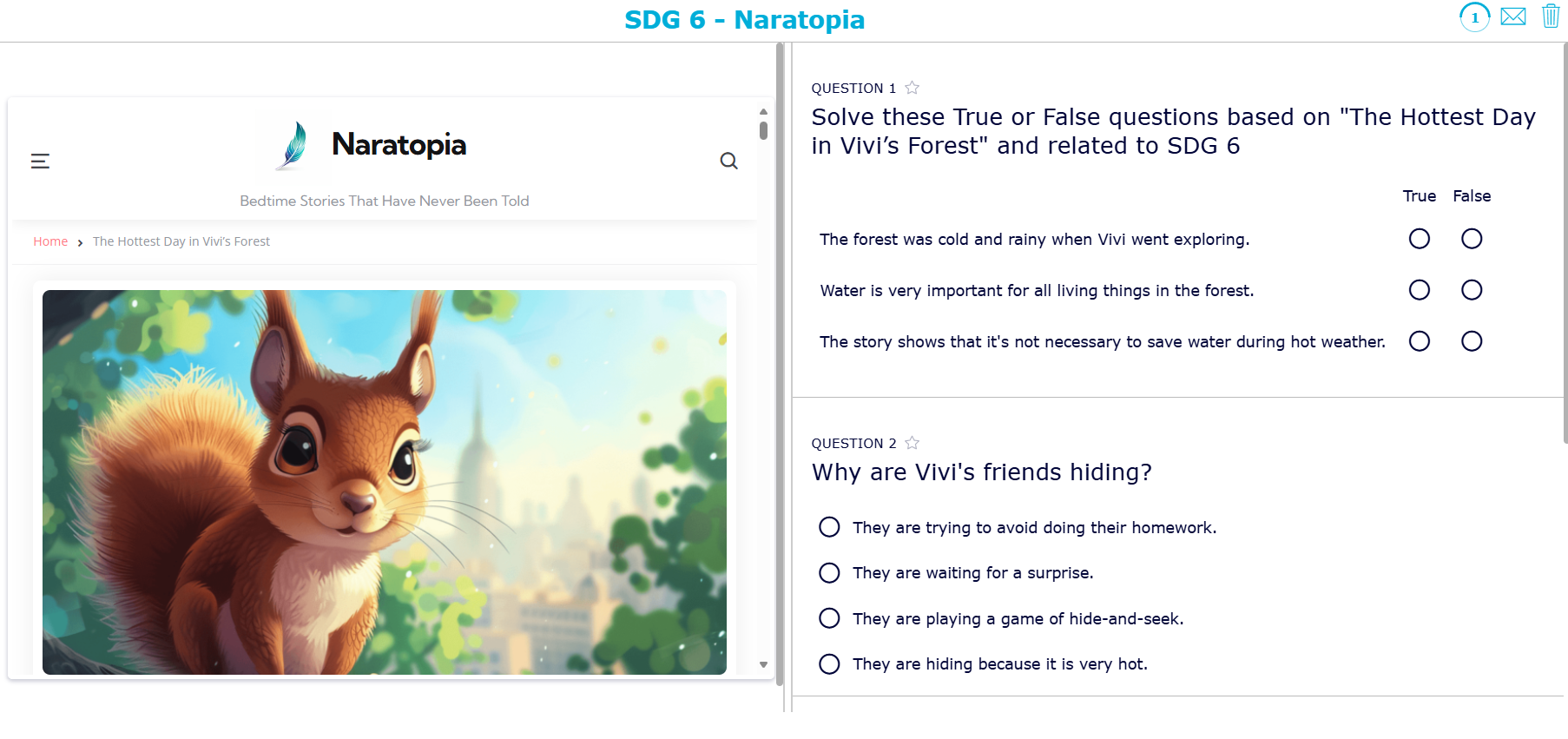The height and width of the screenshot is (739, 1568).
Task: Click the squirrel story image
Action: [384, 482]
